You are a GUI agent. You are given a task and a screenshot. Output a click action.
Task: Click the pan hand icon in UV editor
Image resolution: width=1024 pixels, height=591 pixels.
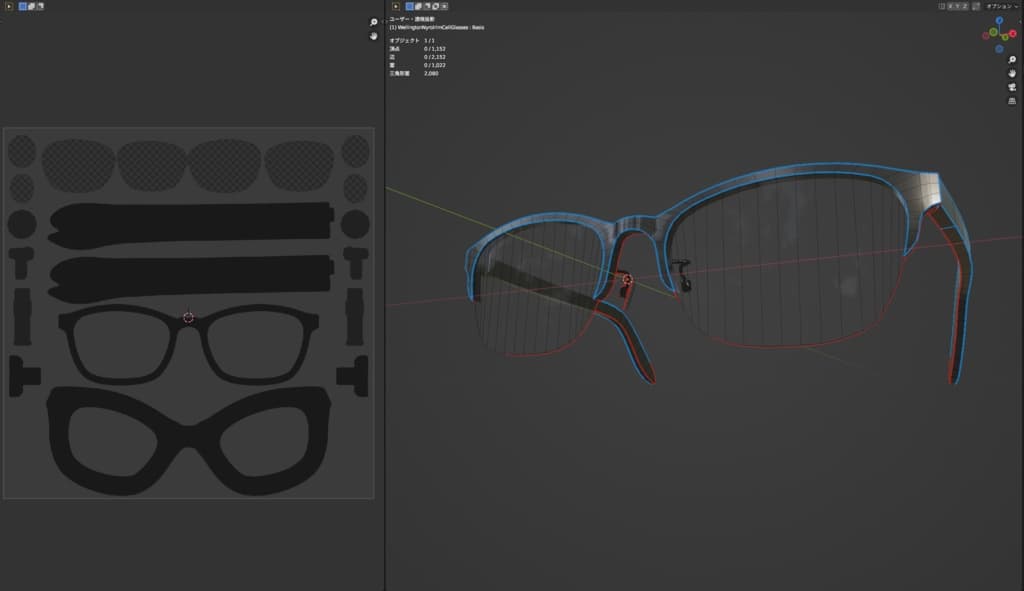[x=374, y=36]
